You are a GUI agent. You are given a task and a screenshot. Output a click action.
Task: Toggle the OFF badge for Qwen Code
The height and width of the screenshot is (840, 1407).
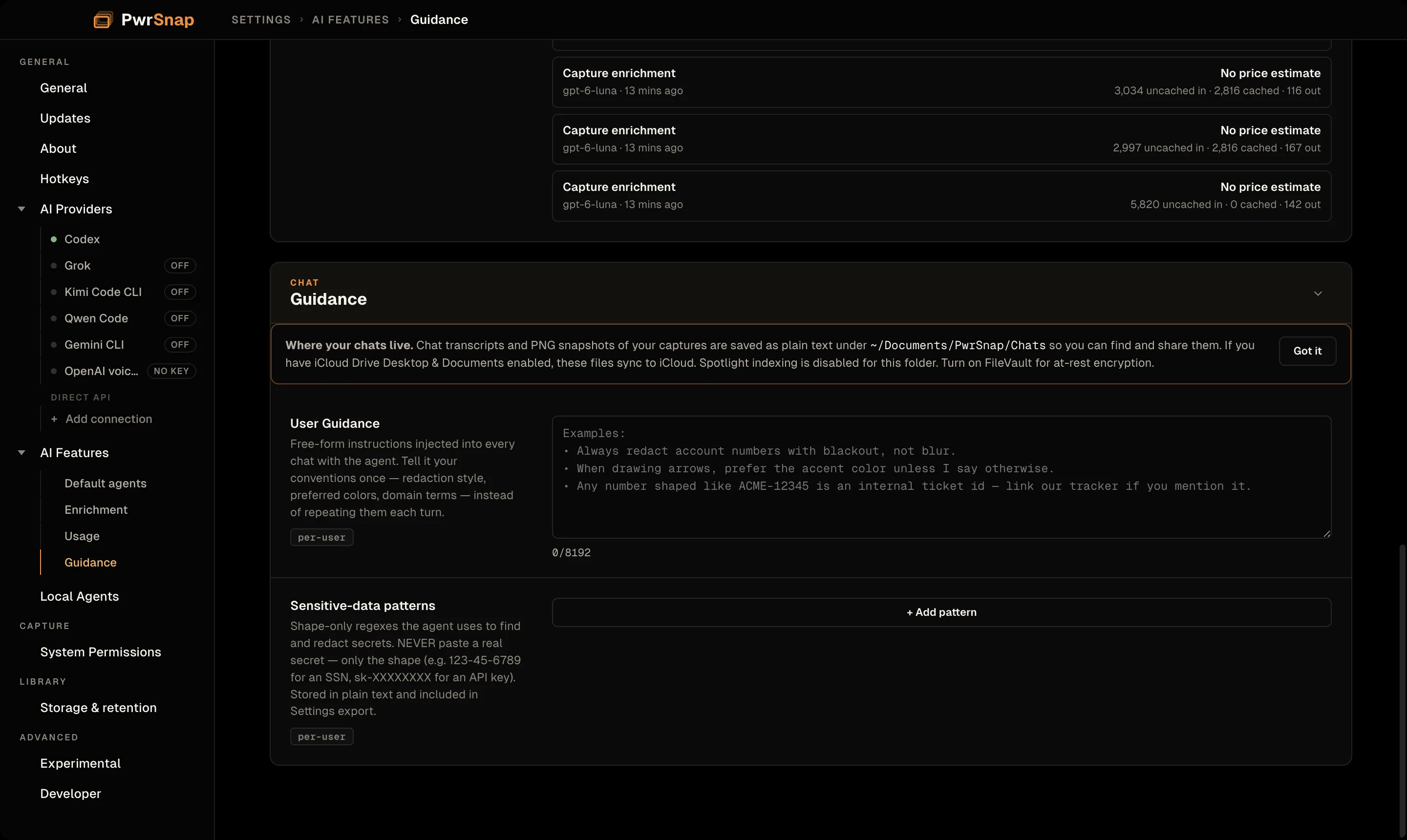coord(180,318)
